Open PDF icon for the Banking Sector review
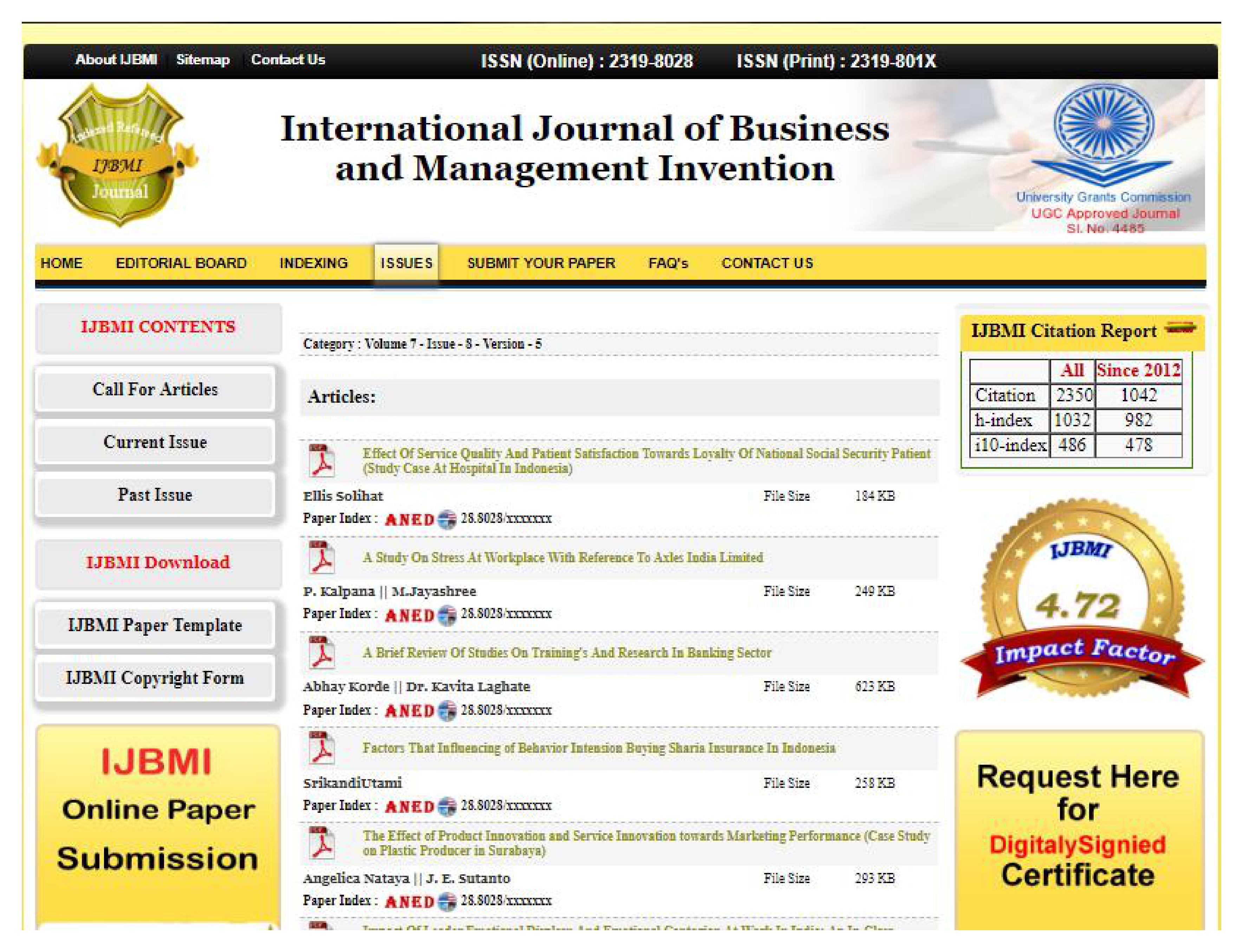 [321, 652]
